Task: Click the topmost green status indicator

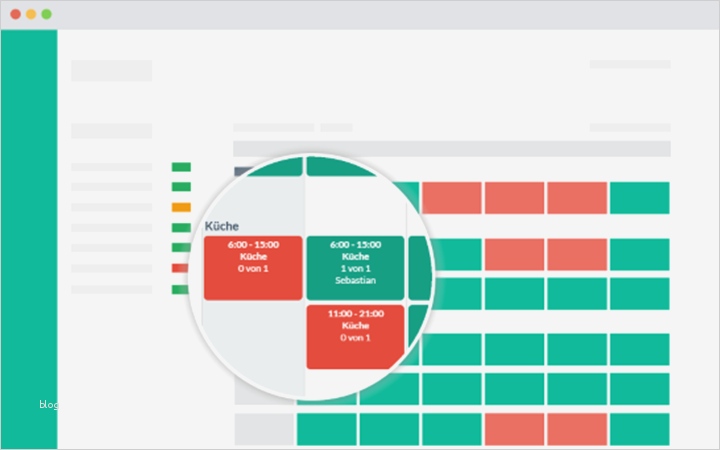Action: coord(181,167)
